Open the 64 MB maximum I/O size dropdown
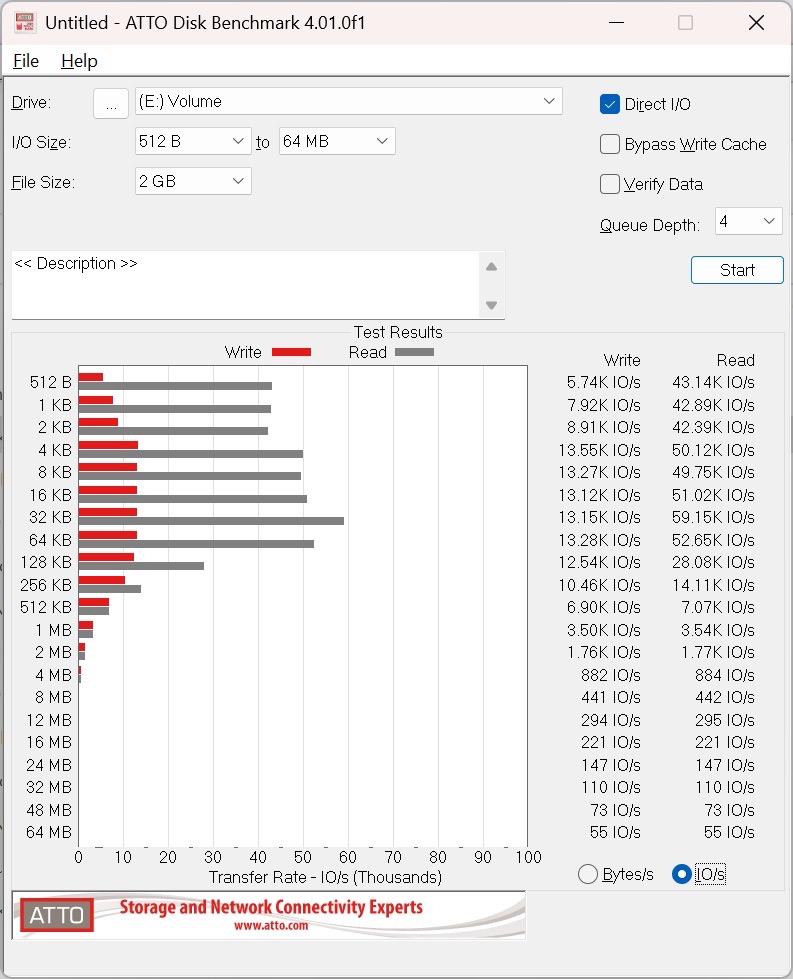793x979 pixels. (x=337, y=142)
